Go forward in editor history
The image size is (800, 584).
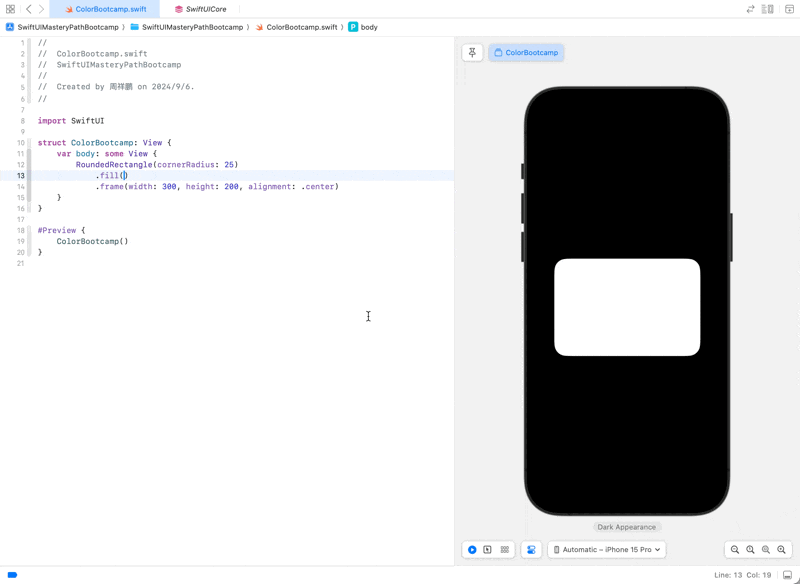(41, 9)
